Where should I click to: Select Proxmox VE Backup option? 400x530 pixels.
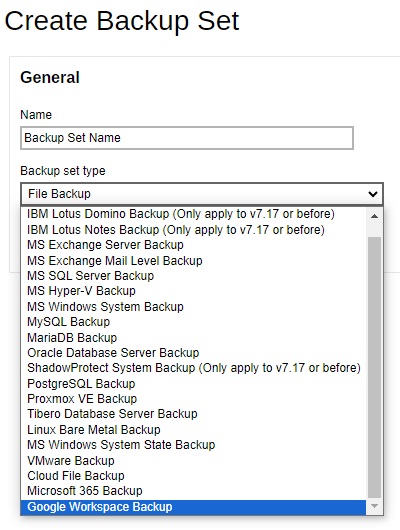(193, 399)
